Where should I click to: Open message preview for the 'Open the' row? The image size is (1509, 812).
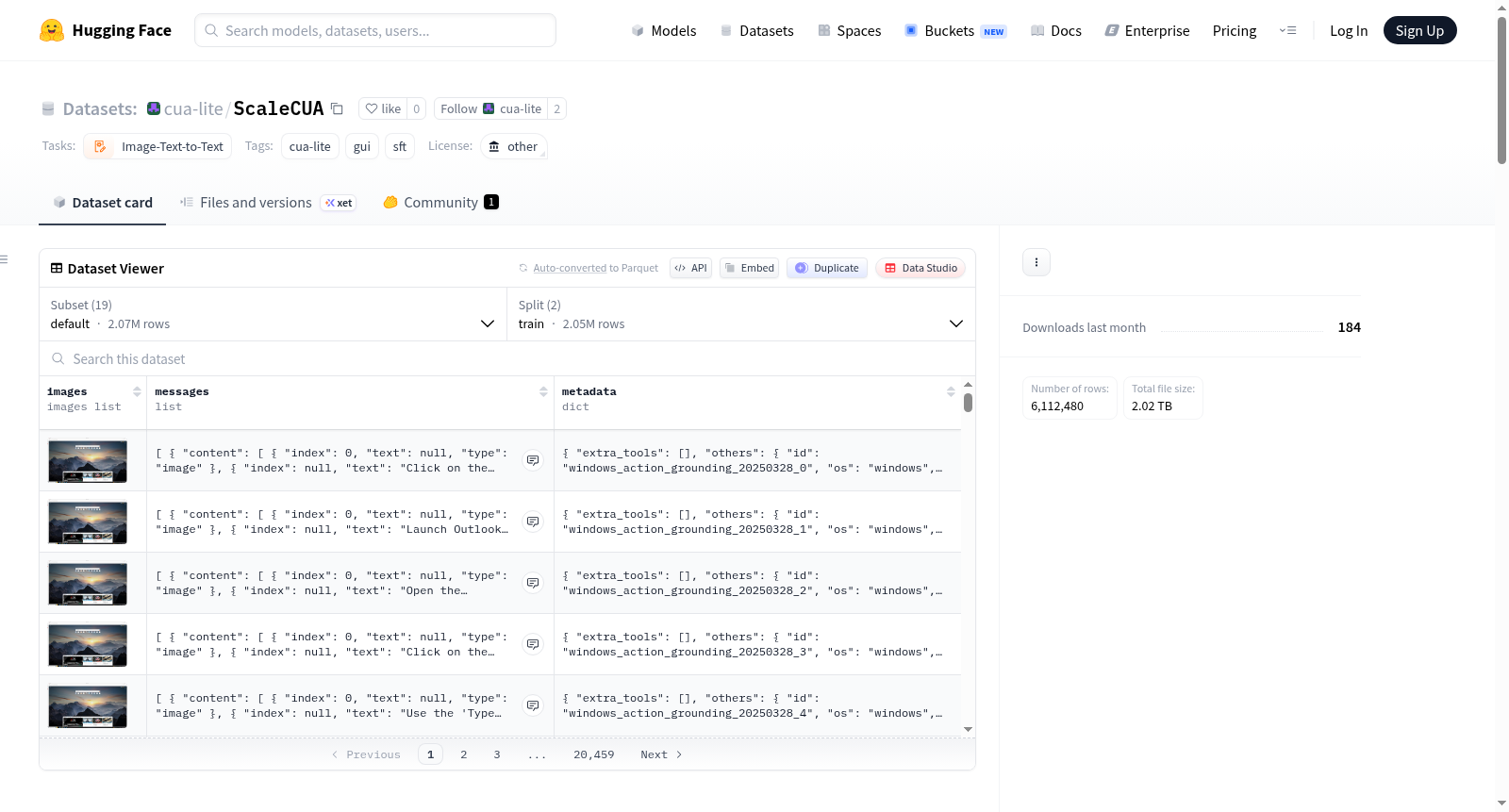tap(533, 583)
